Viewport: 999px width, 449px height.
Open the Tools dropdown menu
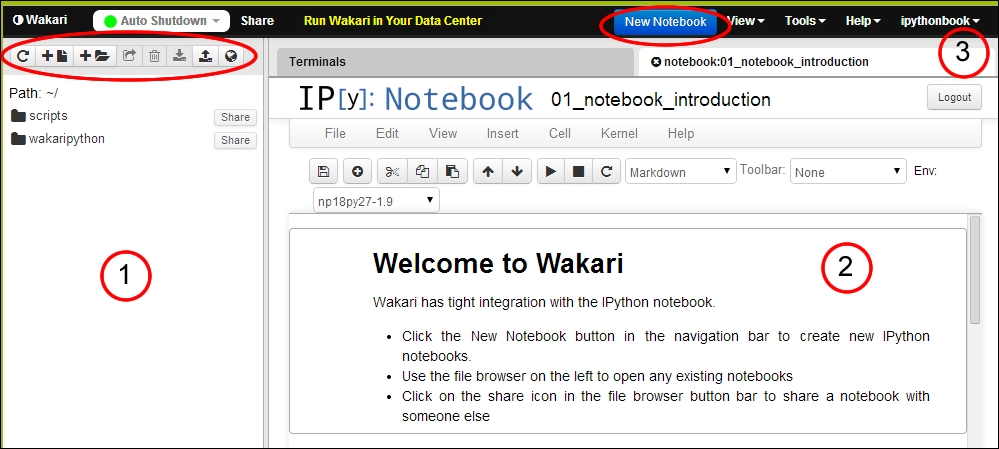coord(805,20)
